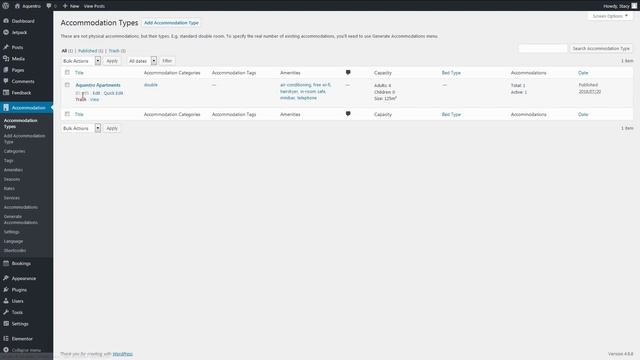This screenshot has width=640, height=360.
Task: Open the bottom Bulk Actions dropdown
Action: (x=81, y=128)
